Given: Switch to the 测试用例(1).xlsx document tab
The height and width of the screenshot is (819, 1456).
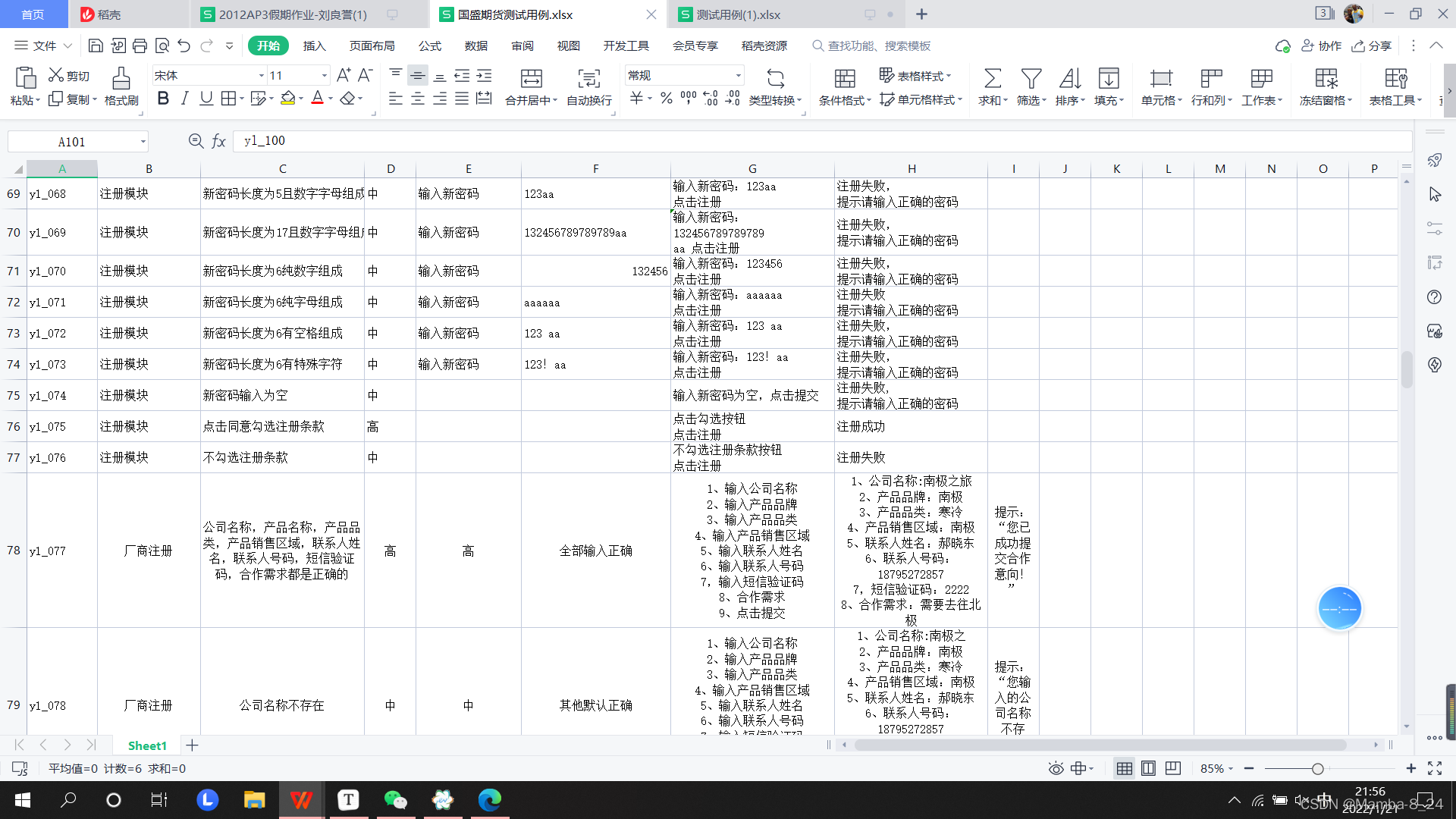Looking at the screenshot, I should (738, 14).
